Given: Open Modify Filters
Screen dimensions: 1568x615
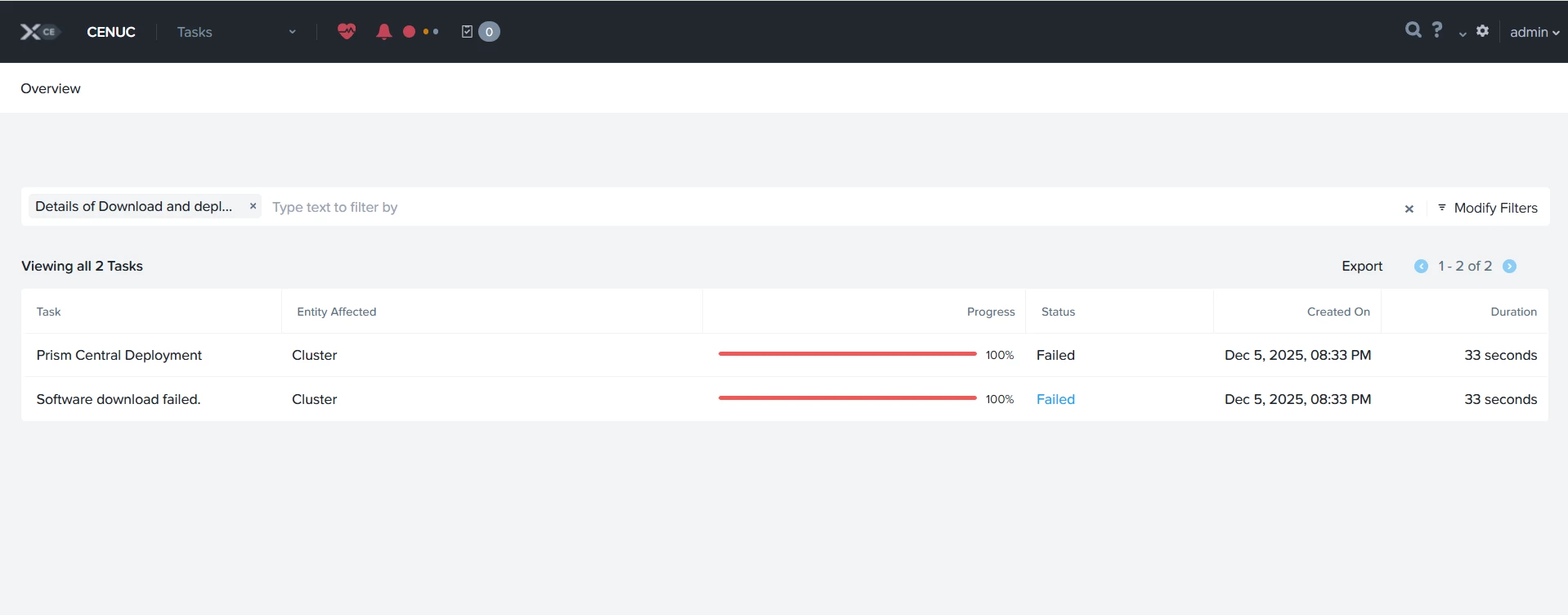Looking at the screenshot, I should (1487, 208).
